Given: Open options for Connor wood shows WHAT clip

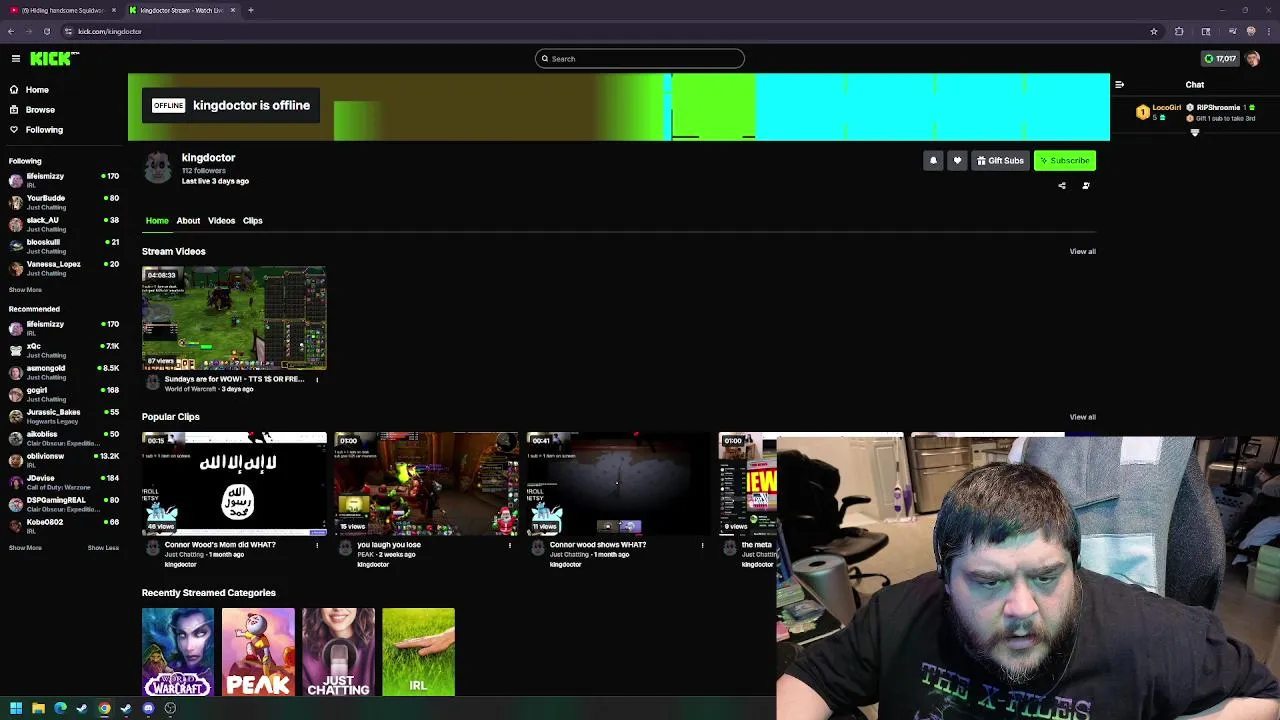Looking at the screenshot, I should click(x=702, y=546).
